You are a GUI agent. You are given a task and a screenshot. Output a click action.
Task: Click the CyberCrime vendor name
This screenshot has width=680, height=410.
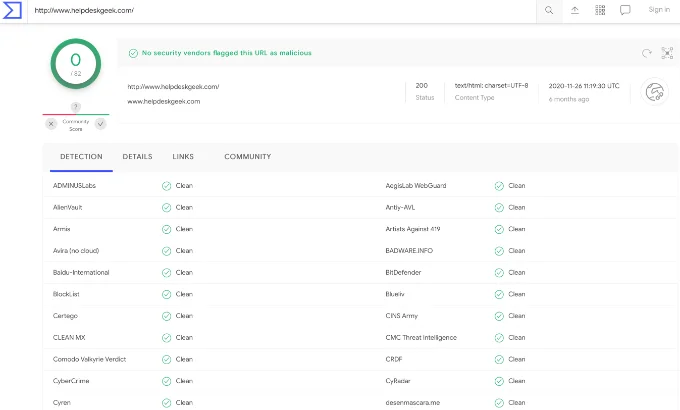(71, 381)
